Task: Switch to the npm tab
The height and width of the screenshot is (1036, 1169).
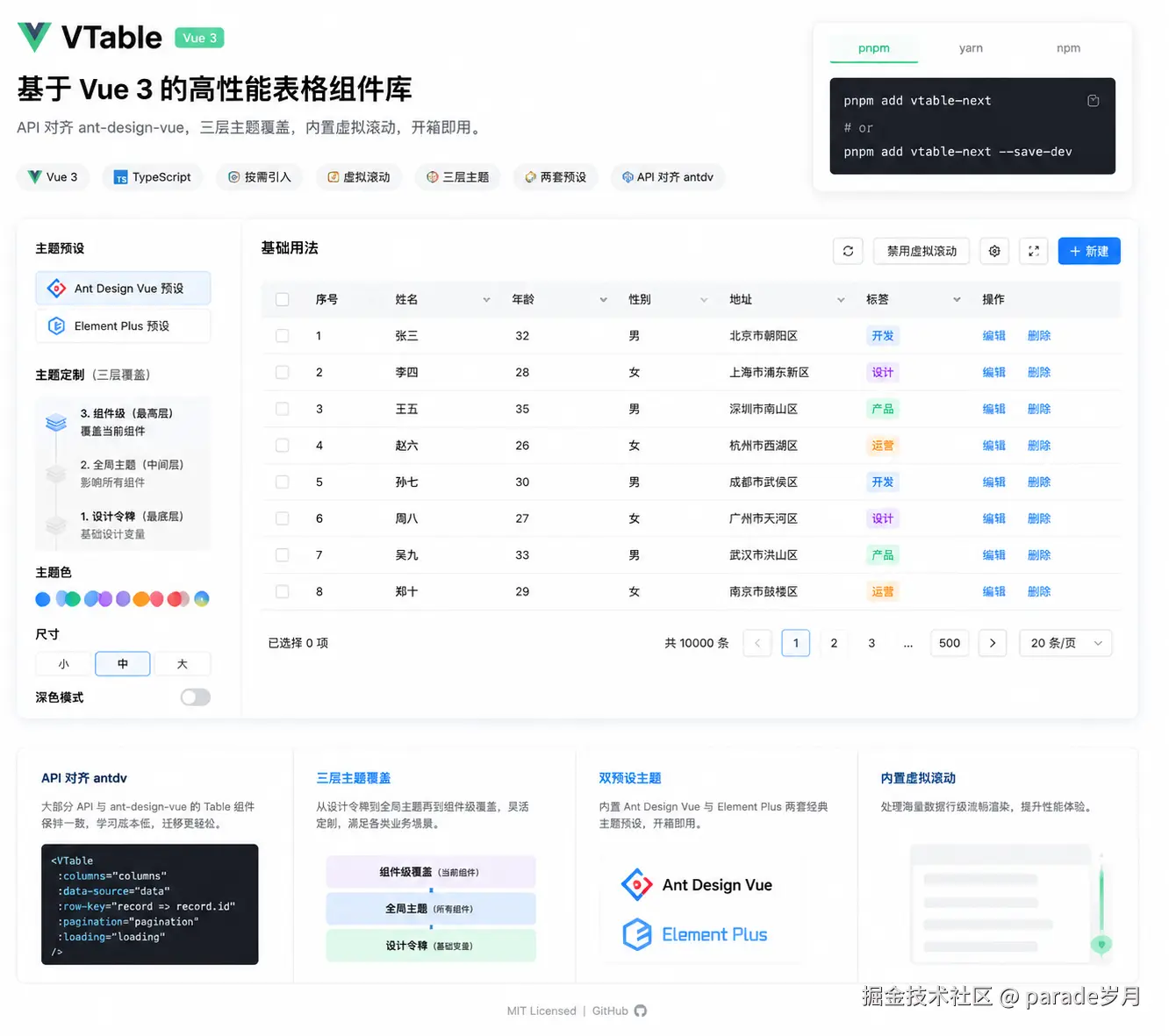Action: tap(1068, 48)
